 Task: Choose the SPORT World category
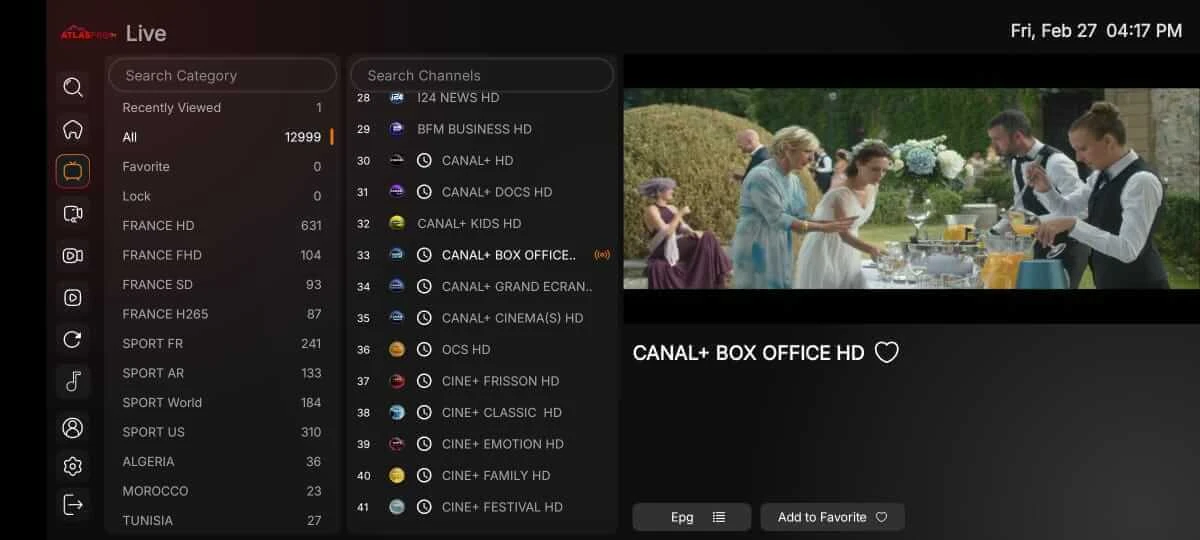[221, 403]
